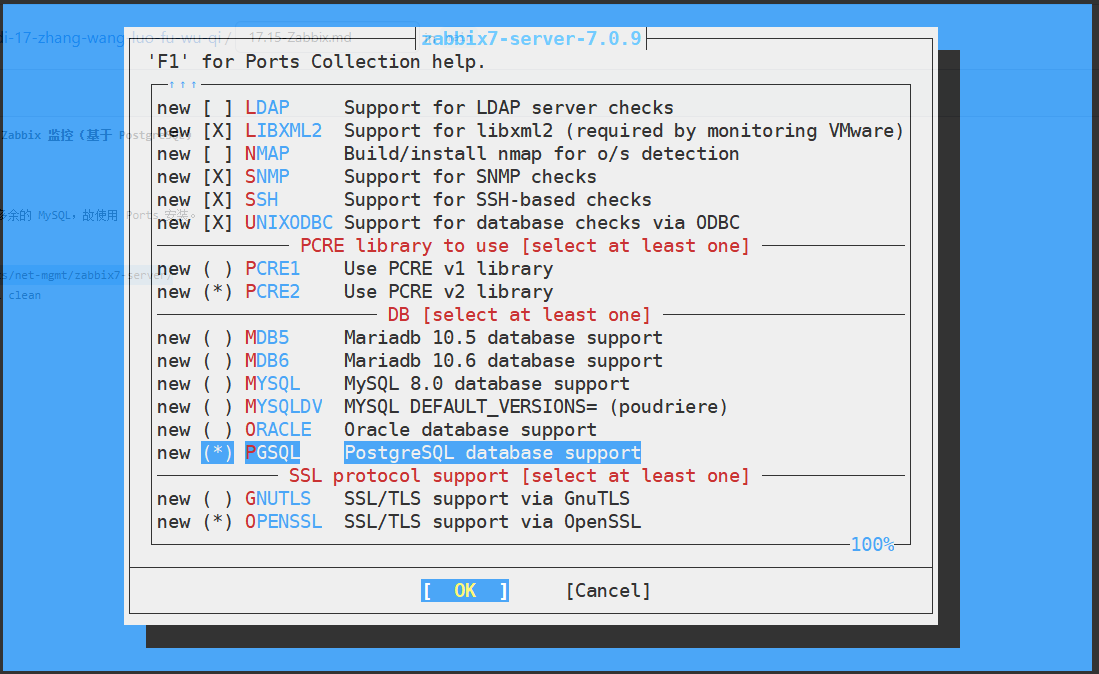The image size is (1099, 674).
Task: Click 'PostgreSQL database support' description
Action: point(492,453)
